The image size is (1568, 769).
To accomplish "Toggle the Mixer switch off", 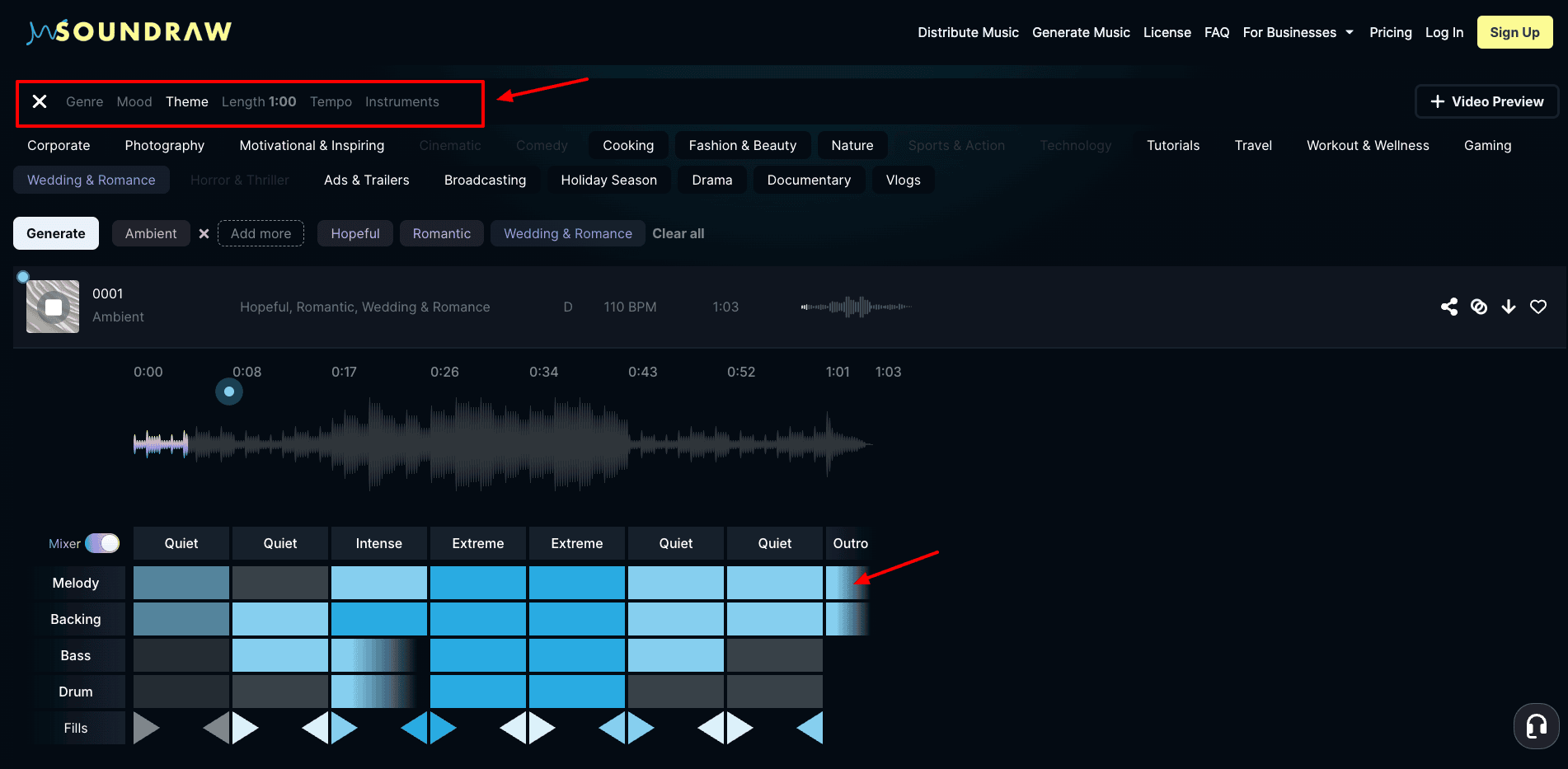I will (x=102, y=543).
